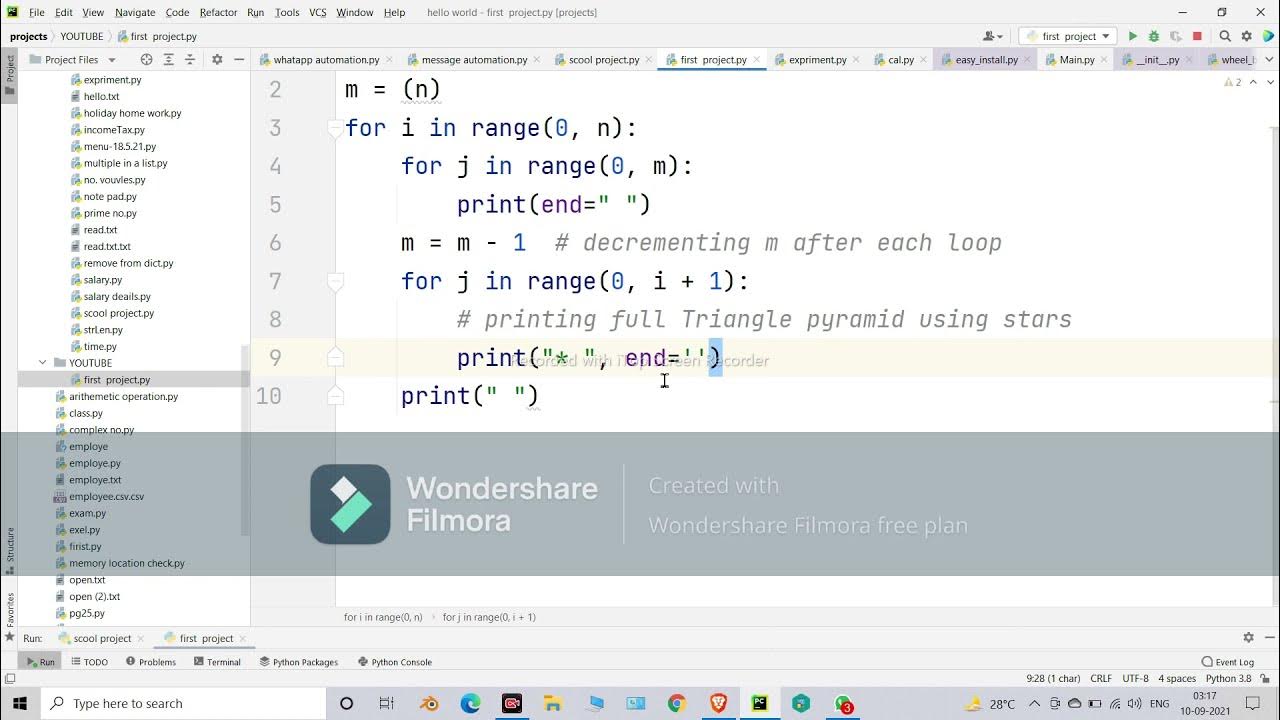1280x720 pixels.
Task: Open the warnings indicator showing 2
Action: point(1232,82)
